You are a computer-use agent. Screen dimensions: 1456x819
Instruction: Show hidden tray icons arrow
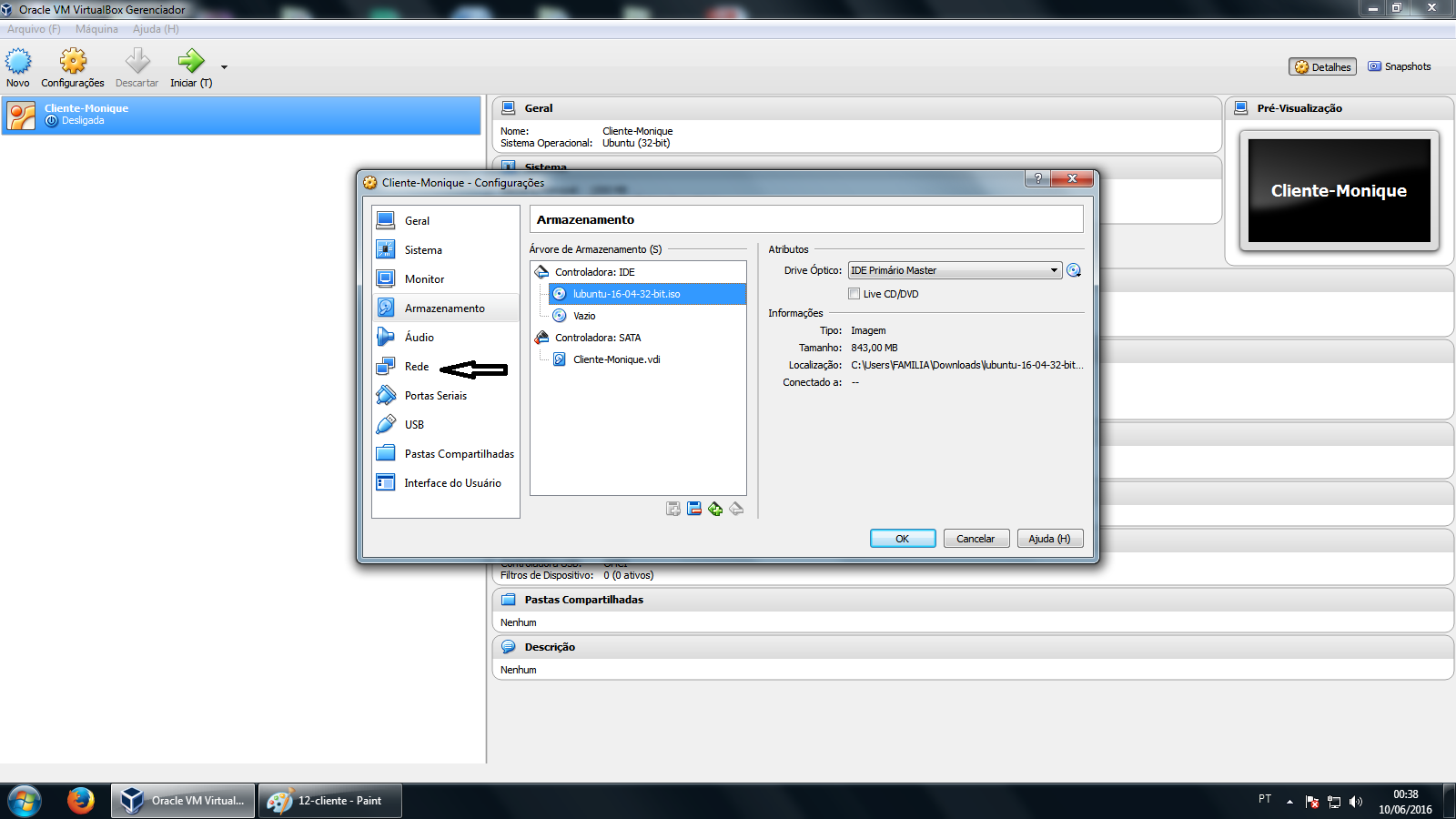1289,802
